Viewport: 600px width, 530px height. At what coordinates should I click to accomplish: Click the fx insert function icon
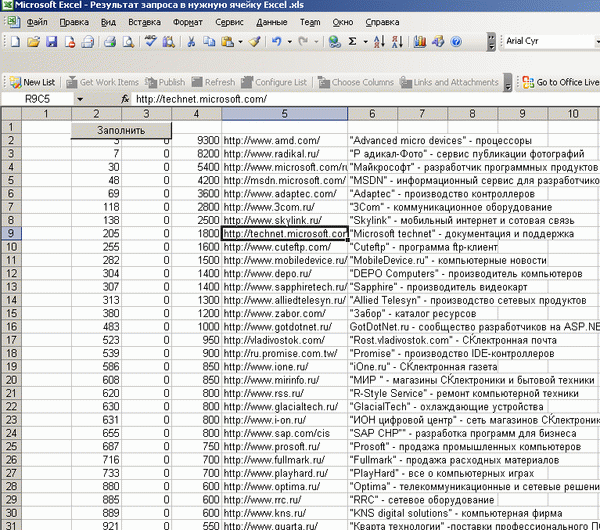125,99
